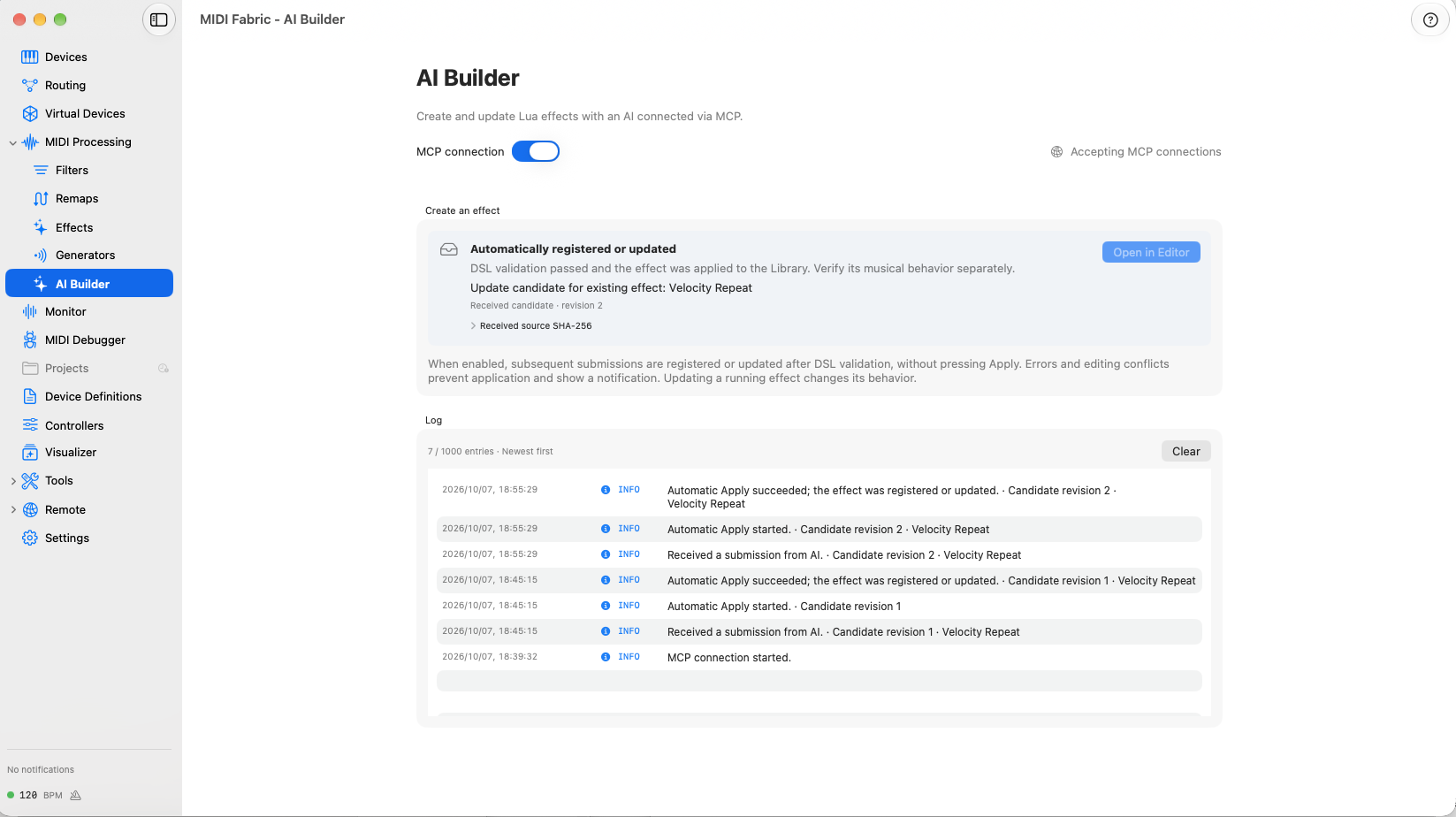
Task: Click the Devices keyboard icon
Action: pyautogui.click(x=30, y=57)
